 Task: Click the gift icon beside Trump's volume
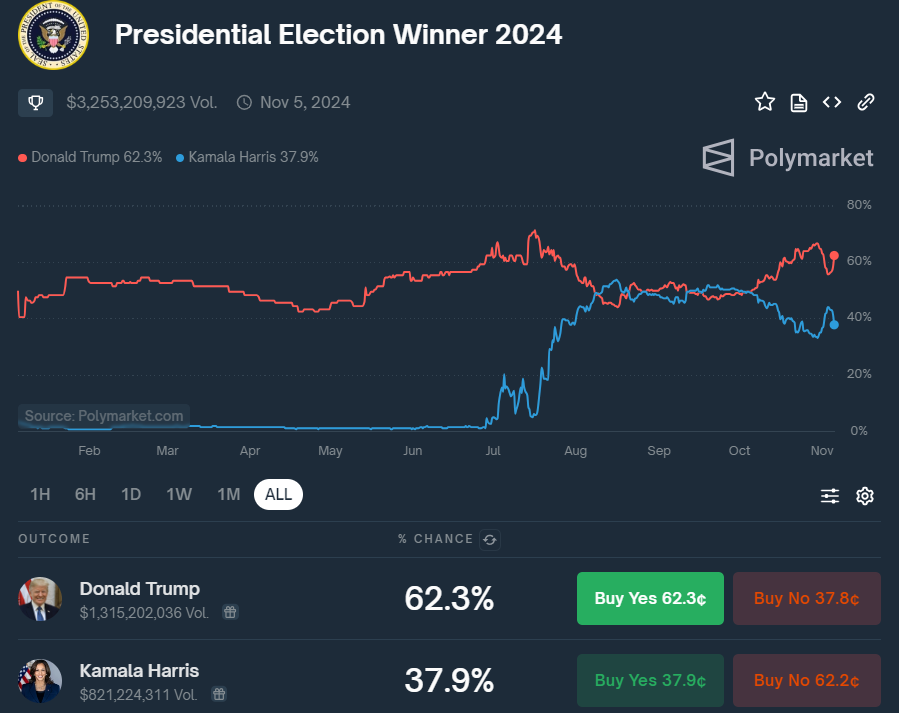pyautogui.click(x=229, y=611)
